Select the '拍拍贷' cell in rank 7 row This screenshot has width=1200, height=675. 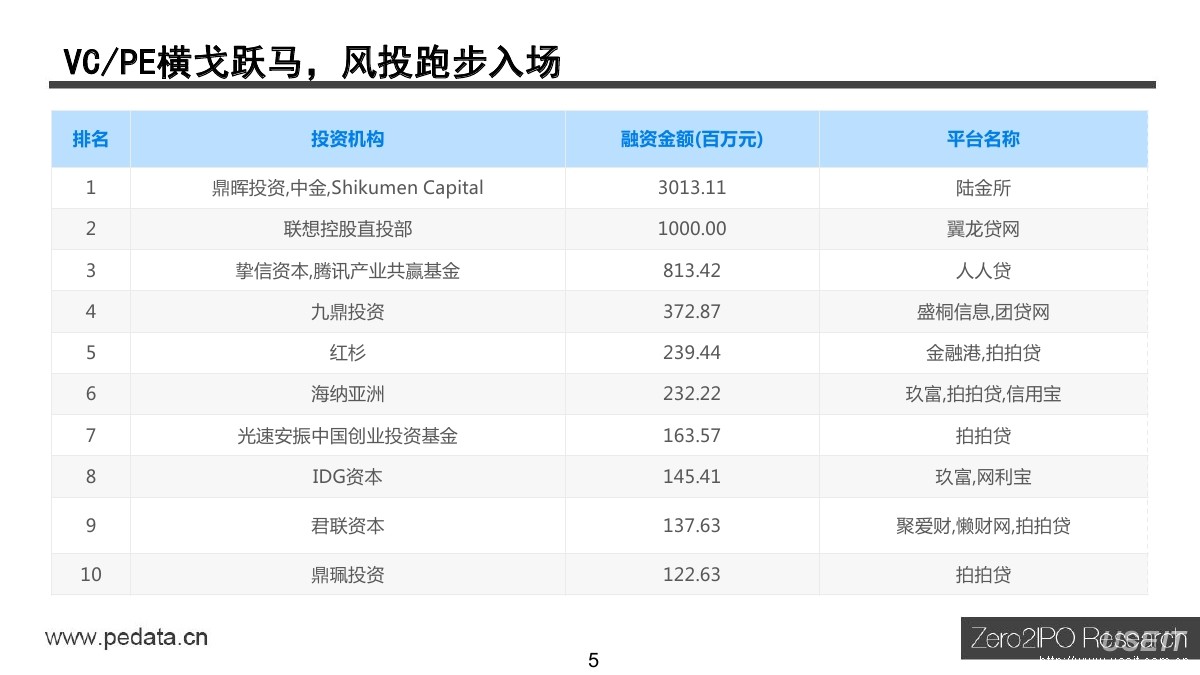click(983, 436)
